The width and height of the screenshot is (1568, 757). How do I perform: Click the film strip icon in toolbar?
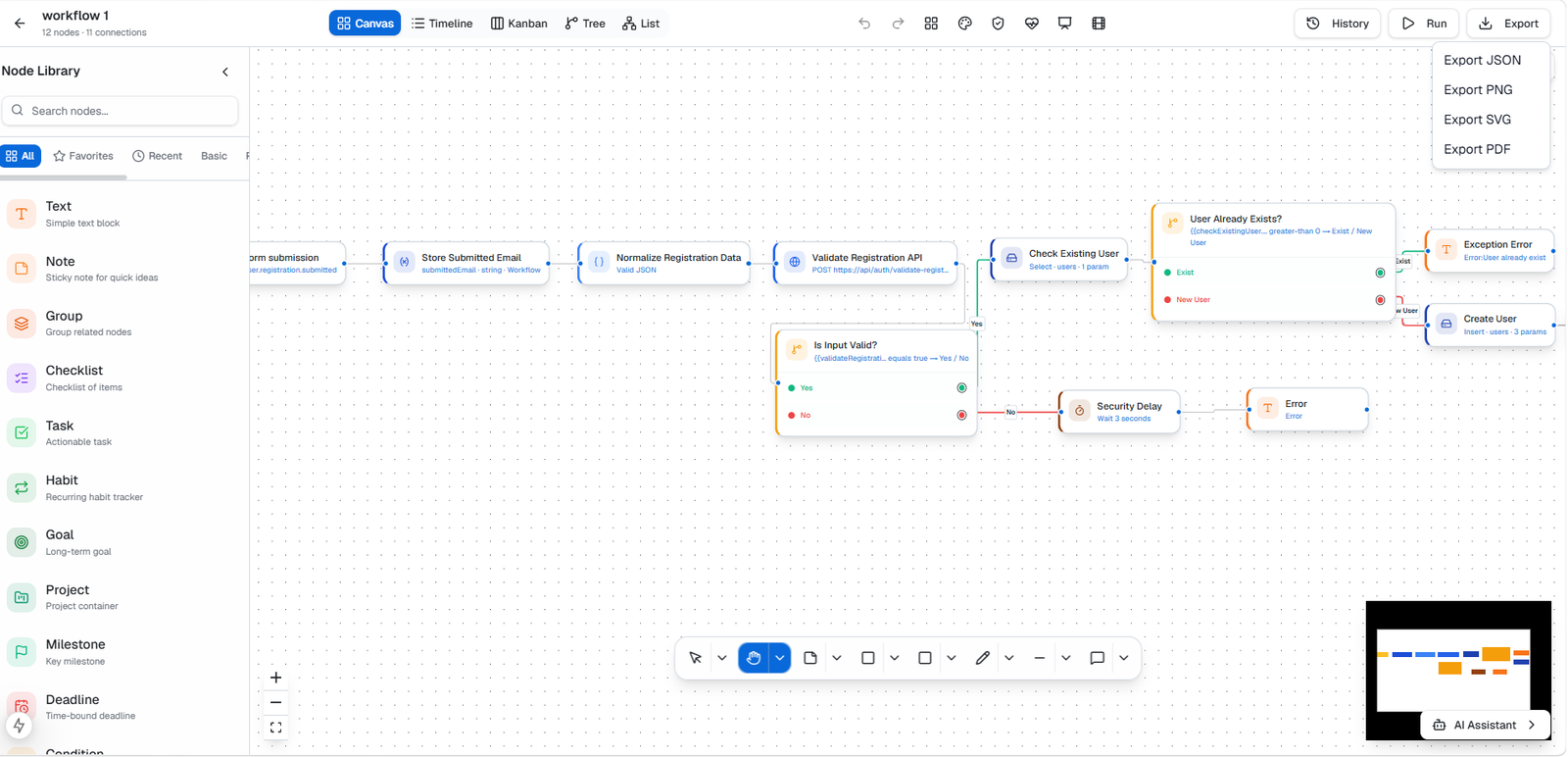click(1099, 24)
